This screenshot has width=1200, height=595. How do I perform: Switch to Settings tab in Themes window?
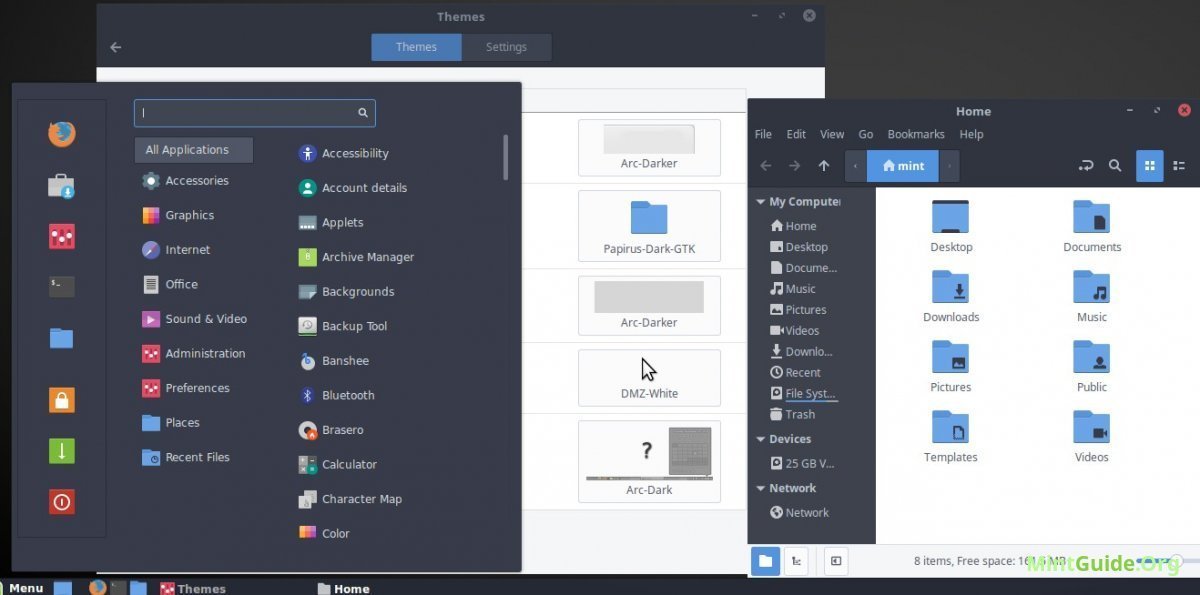coord(506,47)
